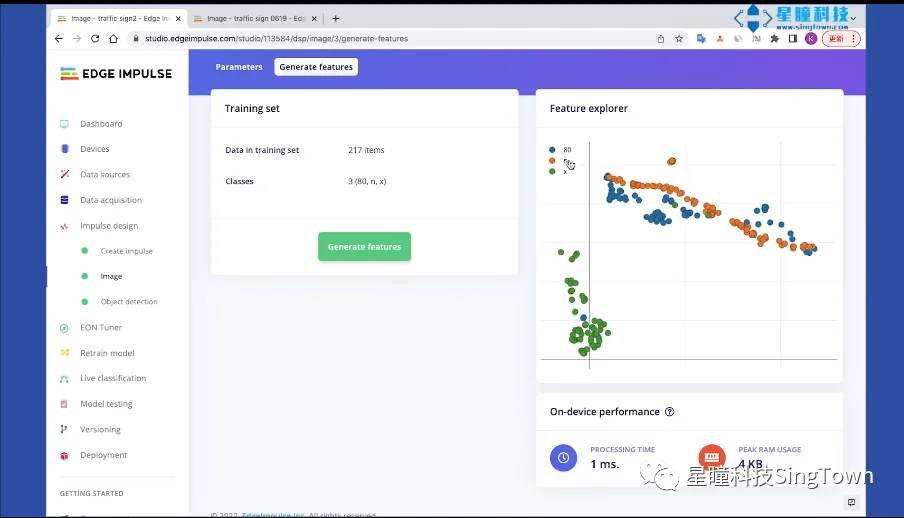Toggle the browser side panel icon
Viewport: 904px width, 518px height.
tap(793, 39)
